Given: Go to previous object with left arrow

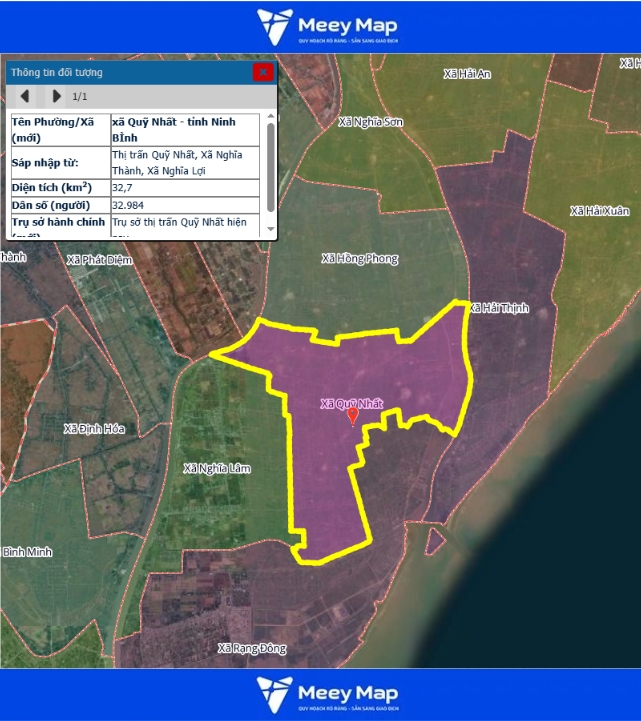Looking at the screenshot, I should pyautogui.click(x=25, y=97).
